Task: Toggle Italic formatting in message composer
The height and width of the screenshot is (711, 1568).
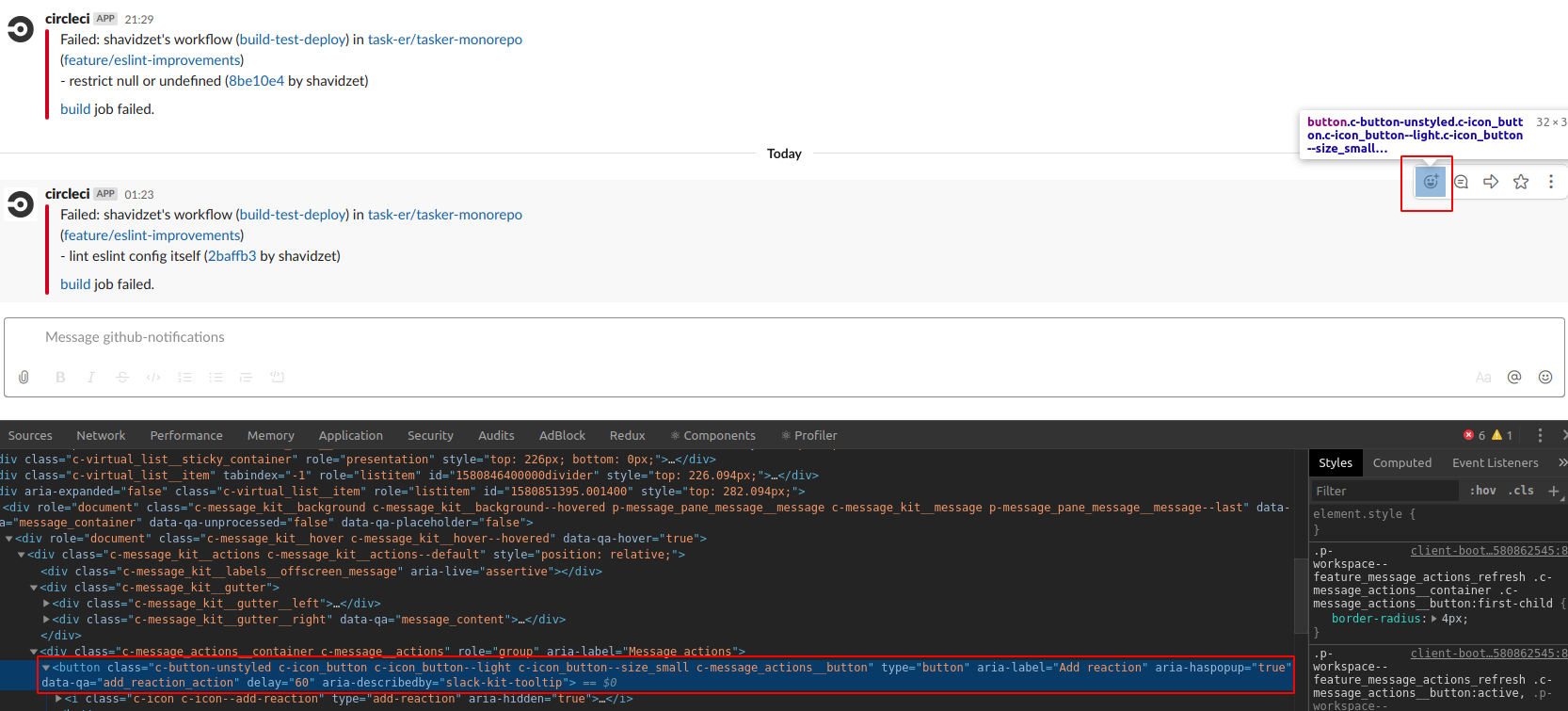Action: [91, 377]
